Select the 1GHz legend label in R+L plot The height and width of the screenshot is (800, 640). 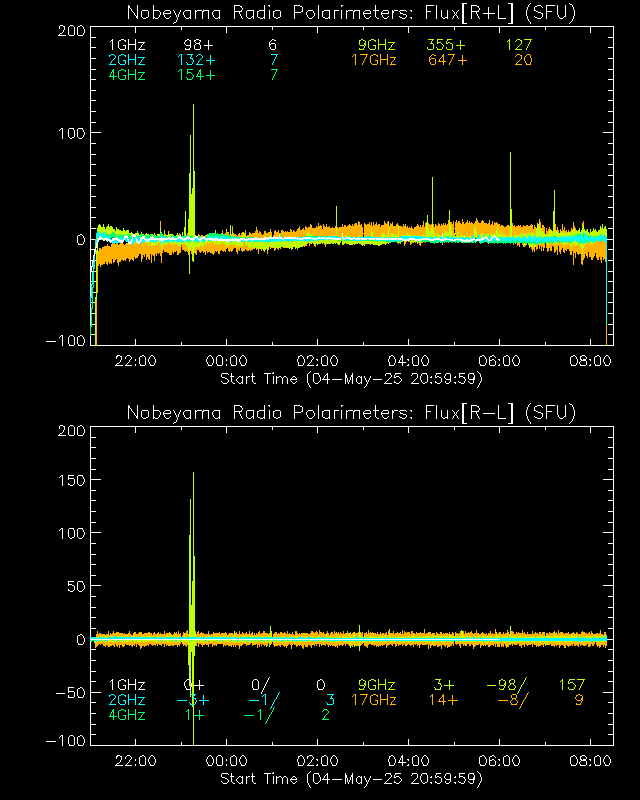[127, 45]
